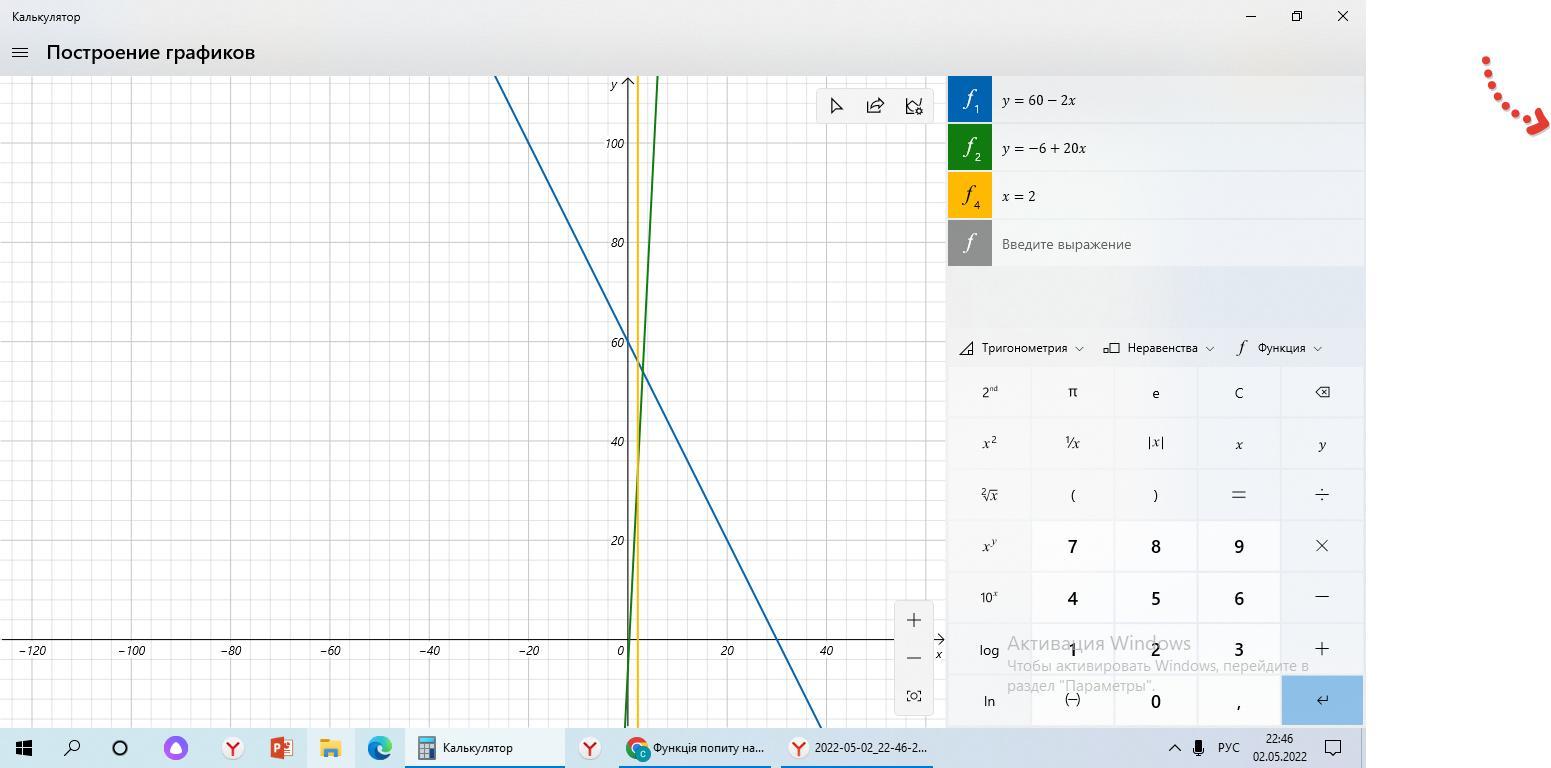Viewport: 1551px width, 768px height.
Task: Toggle the 2nd function key
Action: [x=989, y=392]
